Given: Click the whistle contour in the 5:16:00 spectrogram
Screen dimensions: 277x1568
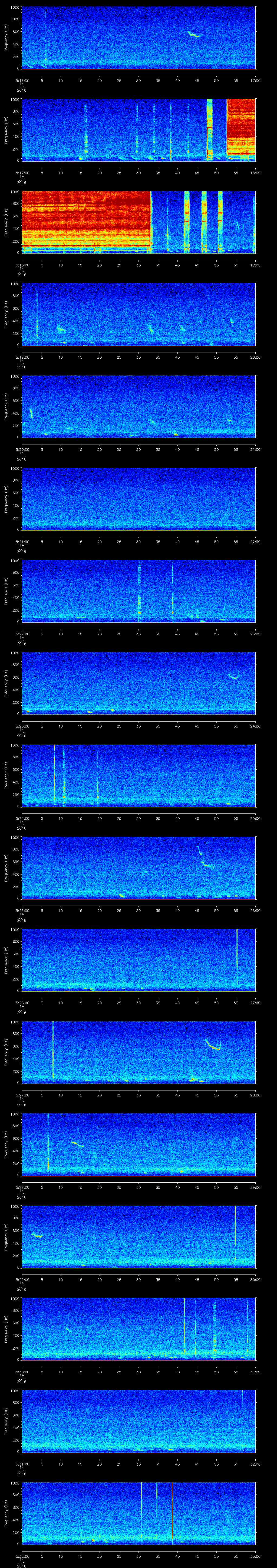Looking at the screenshot, I should point(194,34).
